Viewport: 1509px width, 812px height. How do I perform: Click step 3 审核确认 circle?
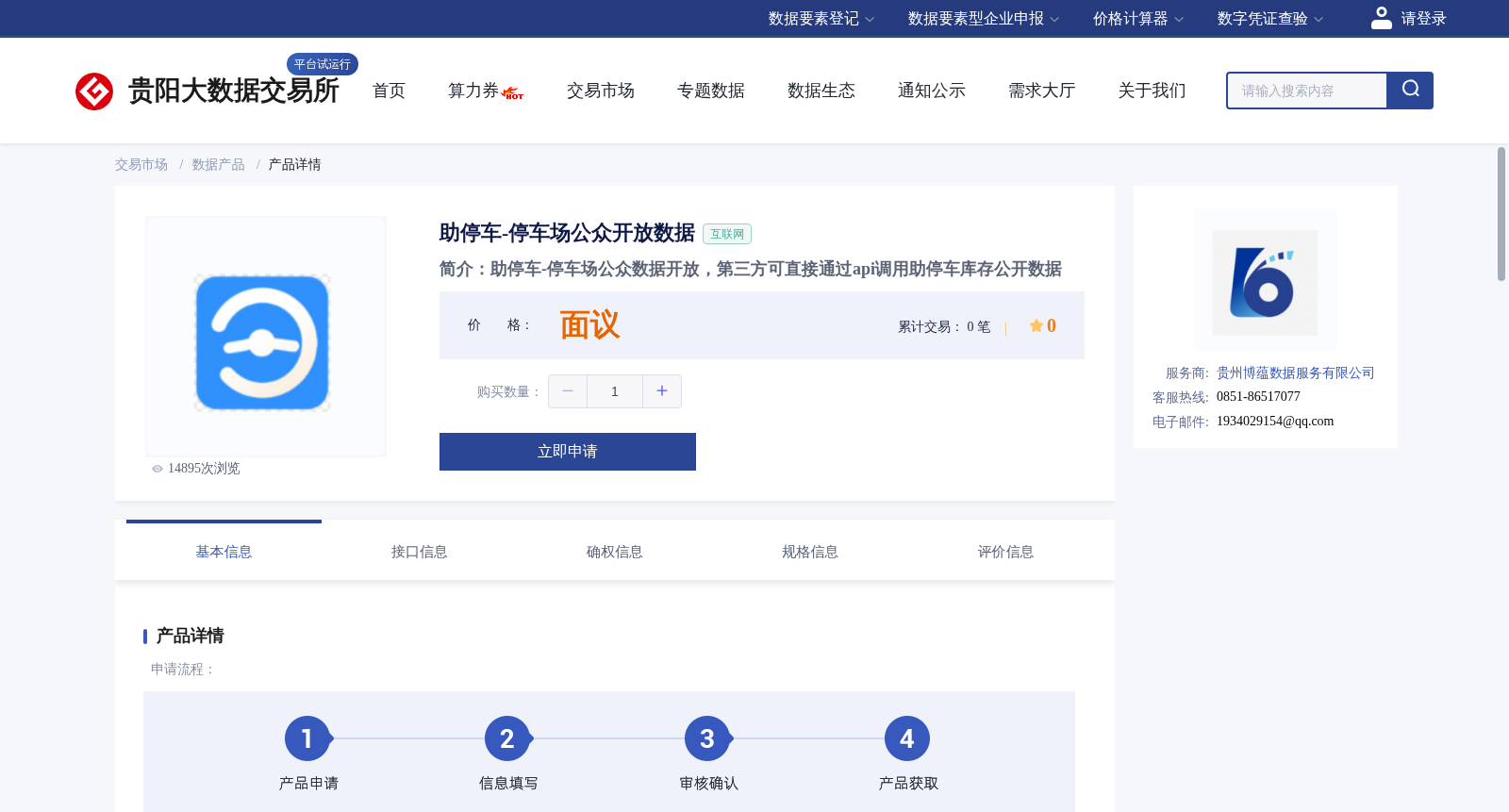click(707, 738)
